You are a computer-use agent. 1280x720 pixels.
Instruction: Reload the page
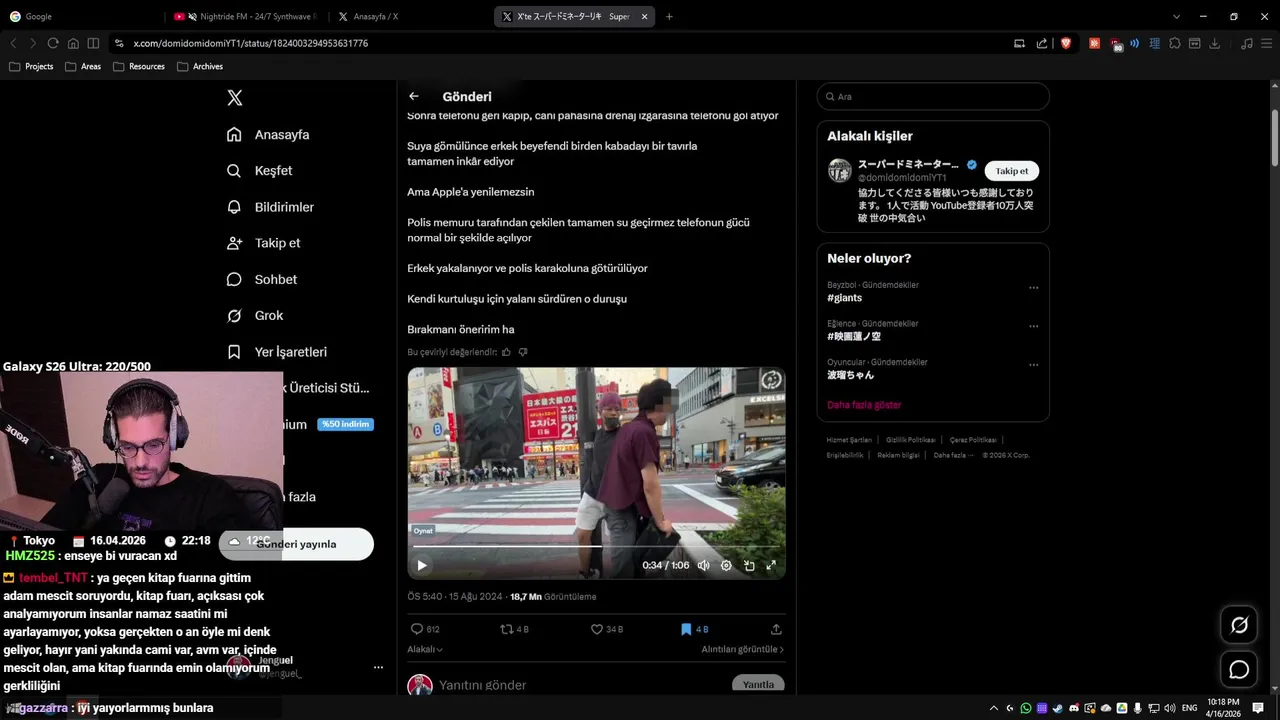pos(53,43)
